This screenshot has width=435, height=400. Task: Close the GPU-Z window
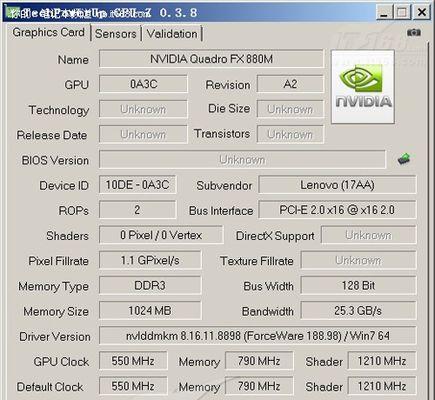coord(421,13)
